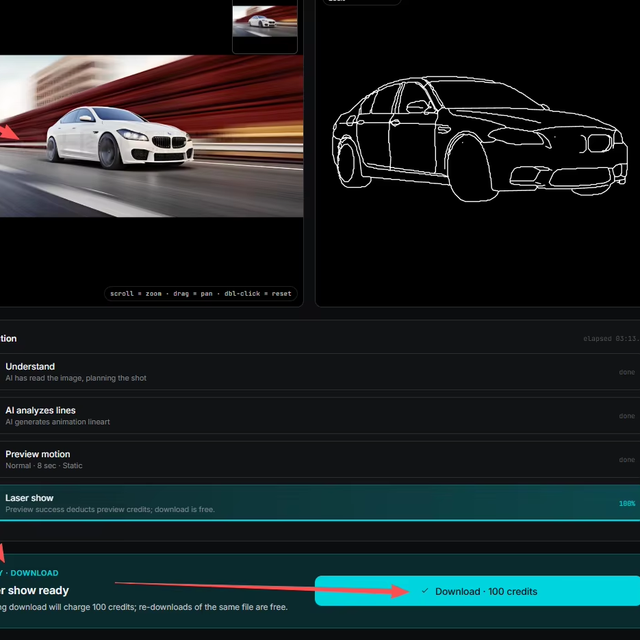Select the Laser show step
Image resolution: width=640 pixels, height=640 pixels.
tap(320, 503)
